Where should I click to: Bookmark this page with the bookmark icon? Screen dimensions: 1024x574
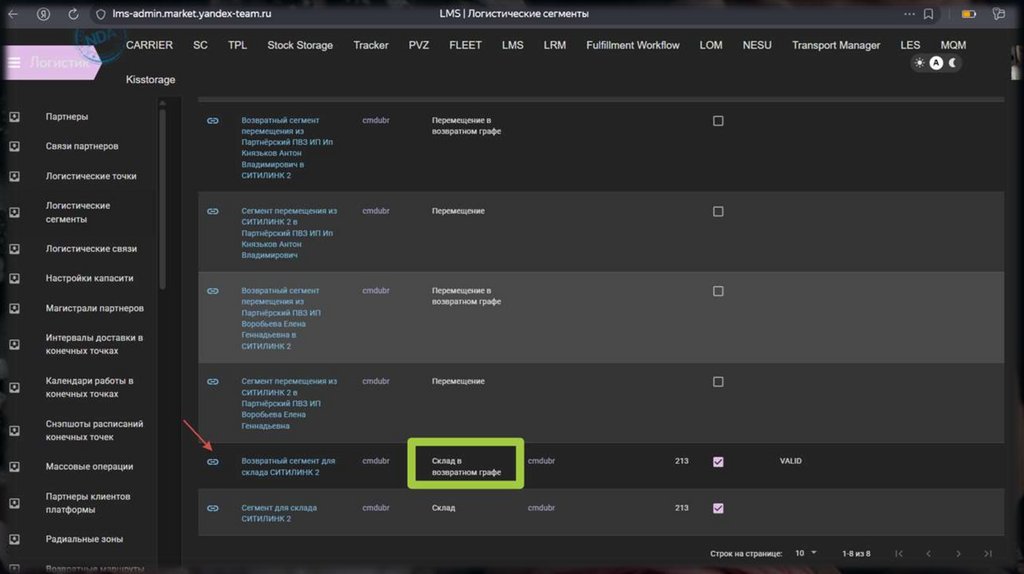pos(928,14)
